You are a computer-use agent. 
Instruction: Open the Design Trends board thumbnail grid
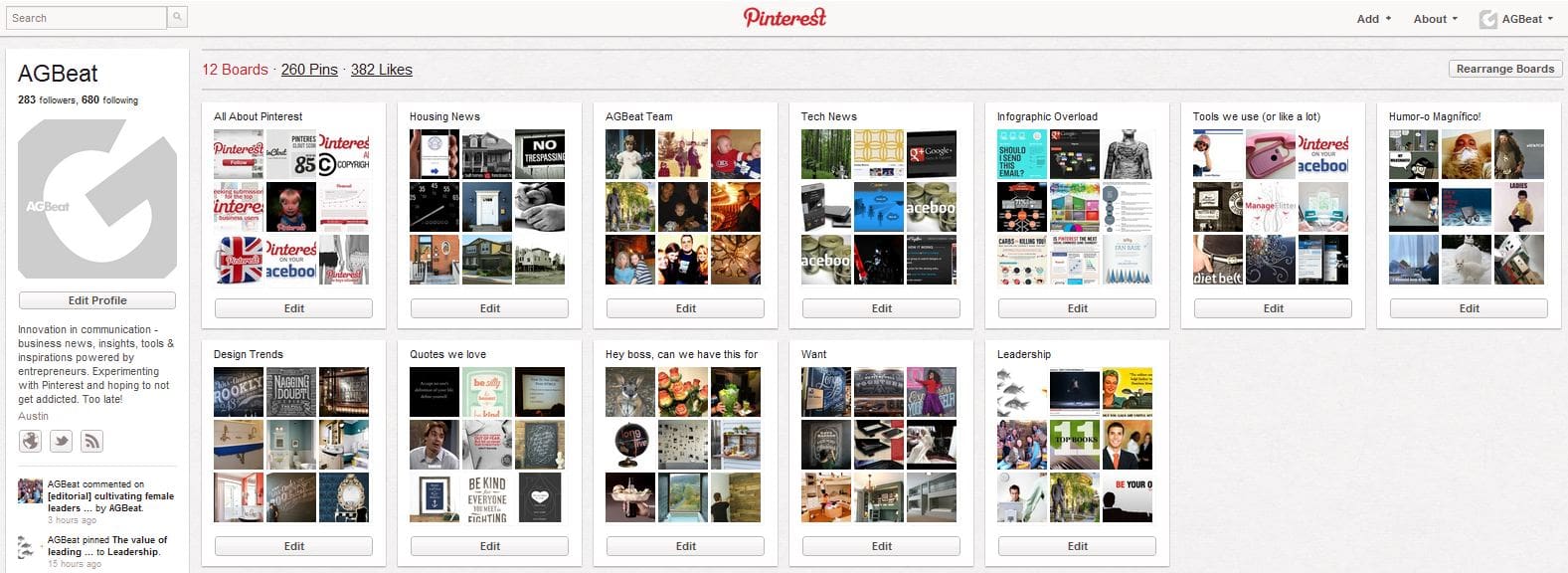(291, 445)
